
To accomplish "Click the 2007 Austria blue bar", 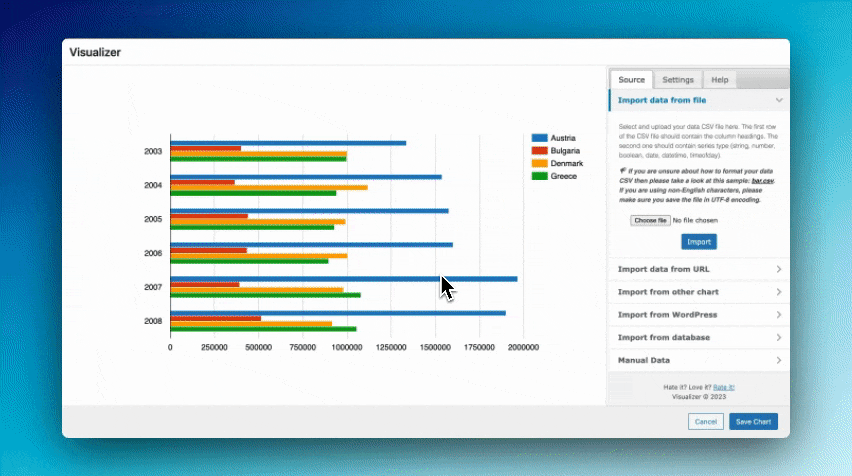I will 343,279.
